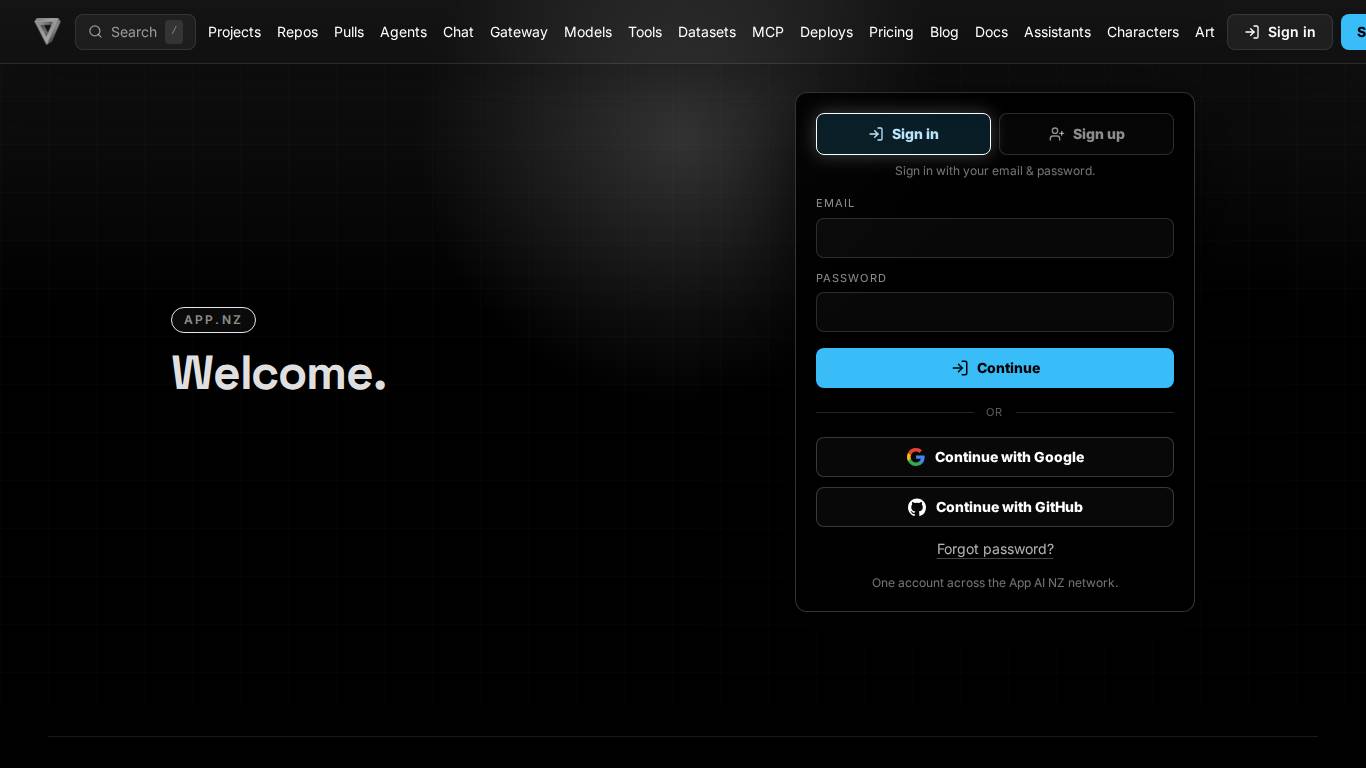This screenshot has height=768, width=1366.
Task: Open the Forgot password? link
Action: [x=995, y=549]
